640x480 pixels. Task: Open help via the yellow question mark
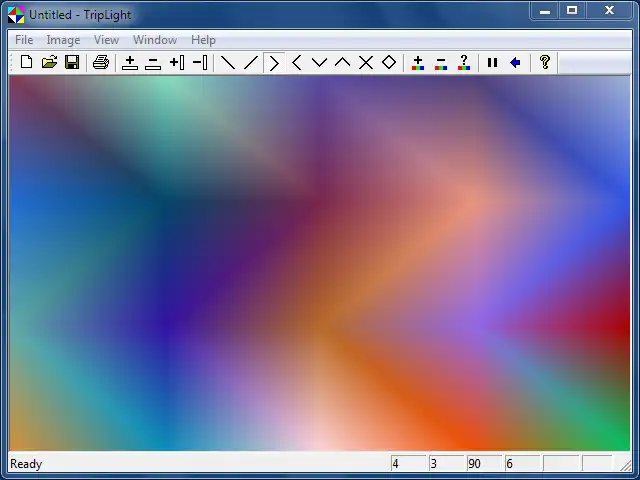(544, 62)
